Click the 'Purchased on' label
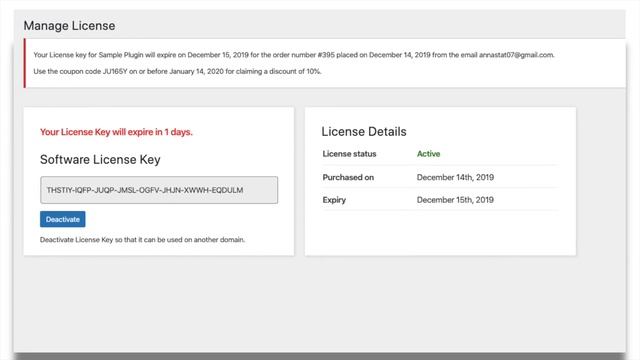Image resolution: width=640 pixels, height=360 pixels. click(348, 177)
